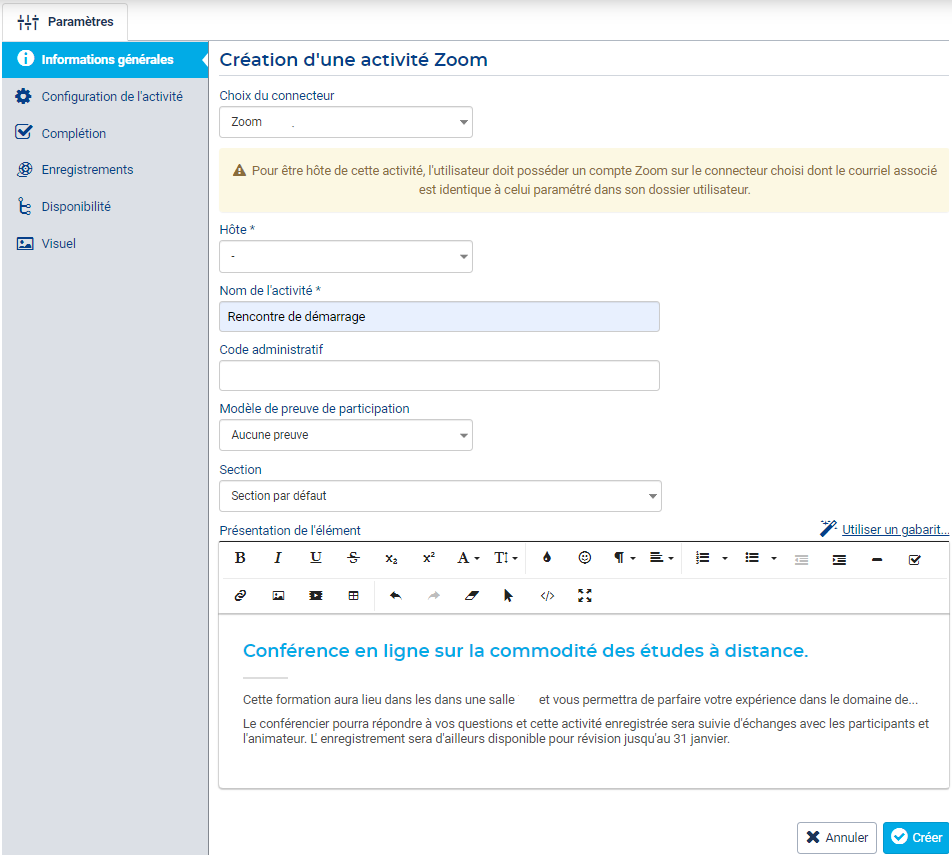Viewport: 952px width, 855px height.
Task: Decrease text indent
Action: (x=801, y=559)
